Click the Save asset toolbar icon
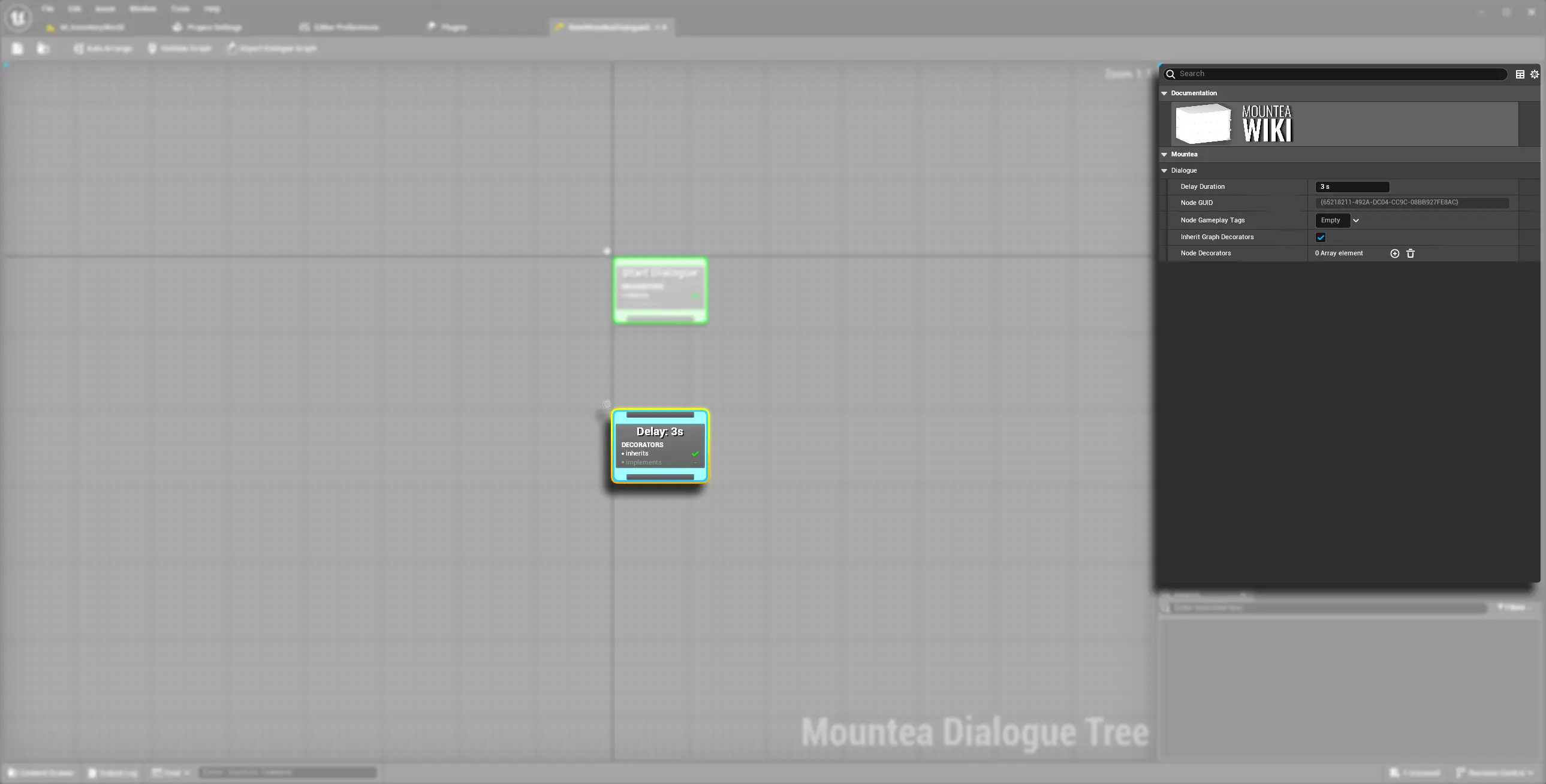This screenshot has height=784, width=1546. click(x=17, y=49)
